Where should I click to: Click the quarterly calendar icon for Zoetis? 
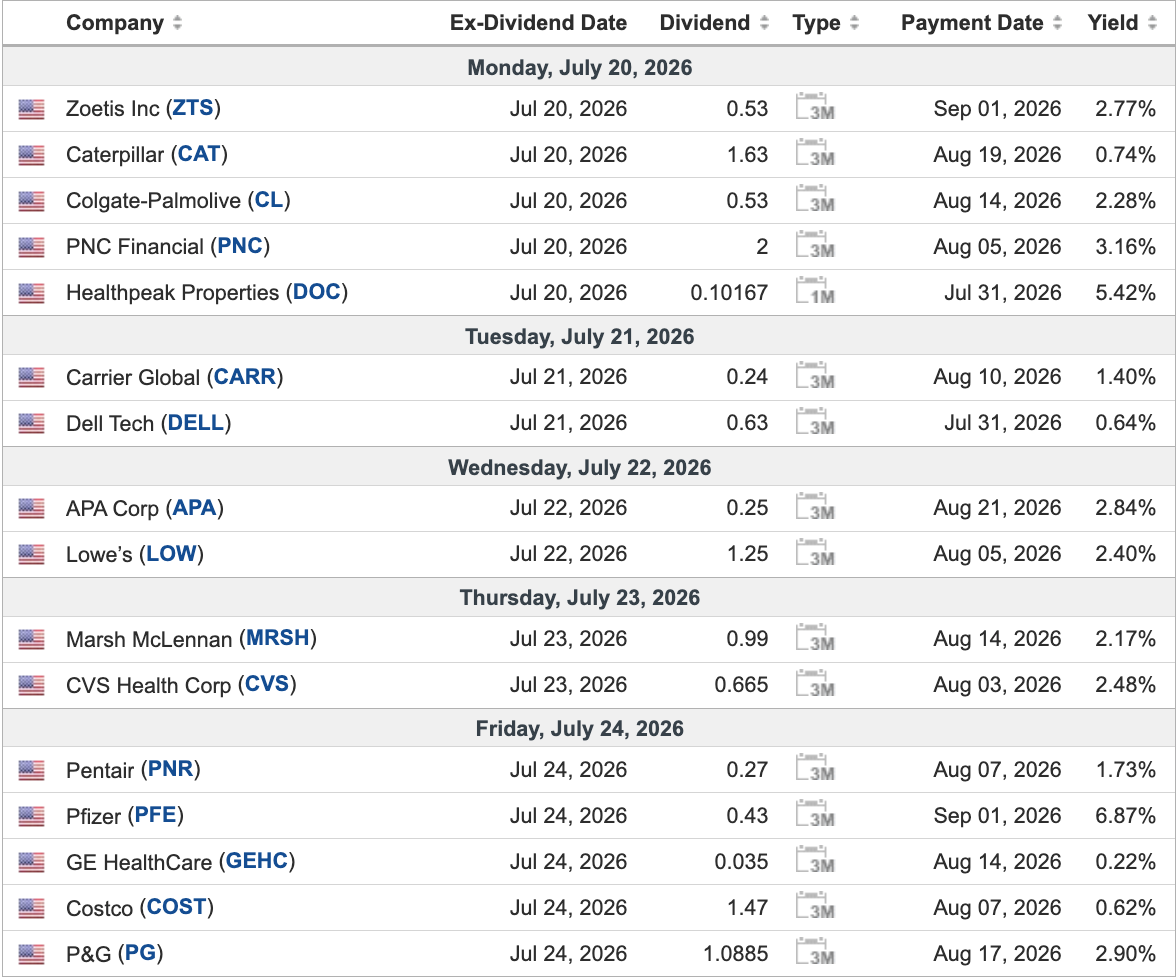click(x=815, y=107)
